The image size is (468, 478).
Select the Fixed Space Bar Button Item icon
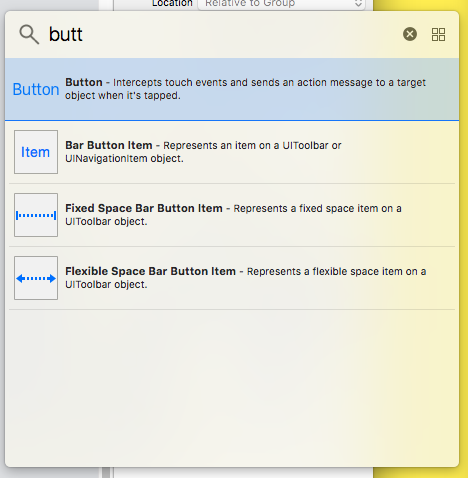point(36,215)
